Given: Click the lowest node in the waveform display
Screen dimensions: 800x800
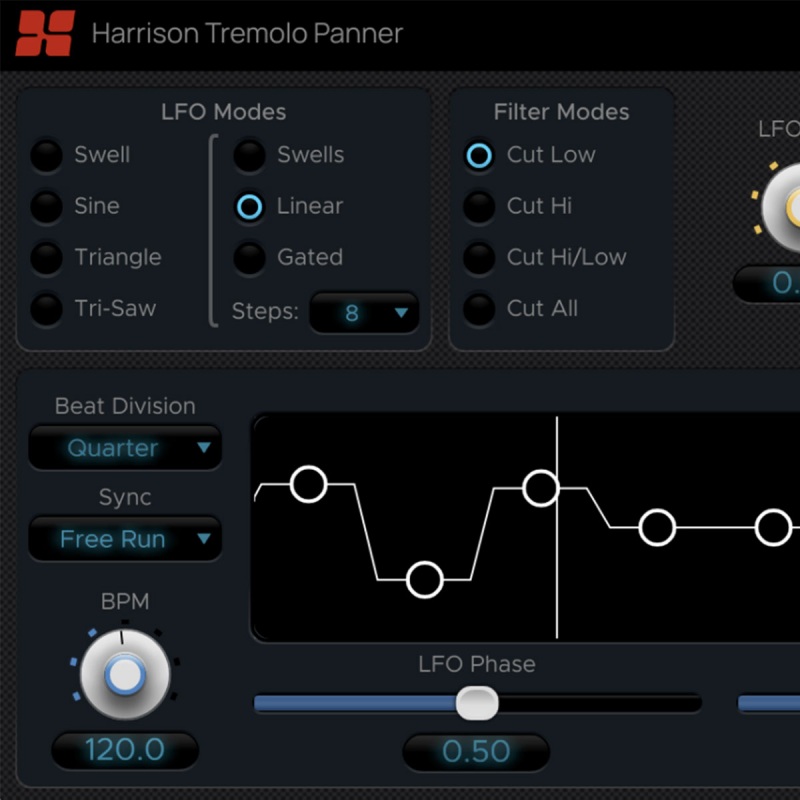Looking at the screenshot, I should point(422,578).
